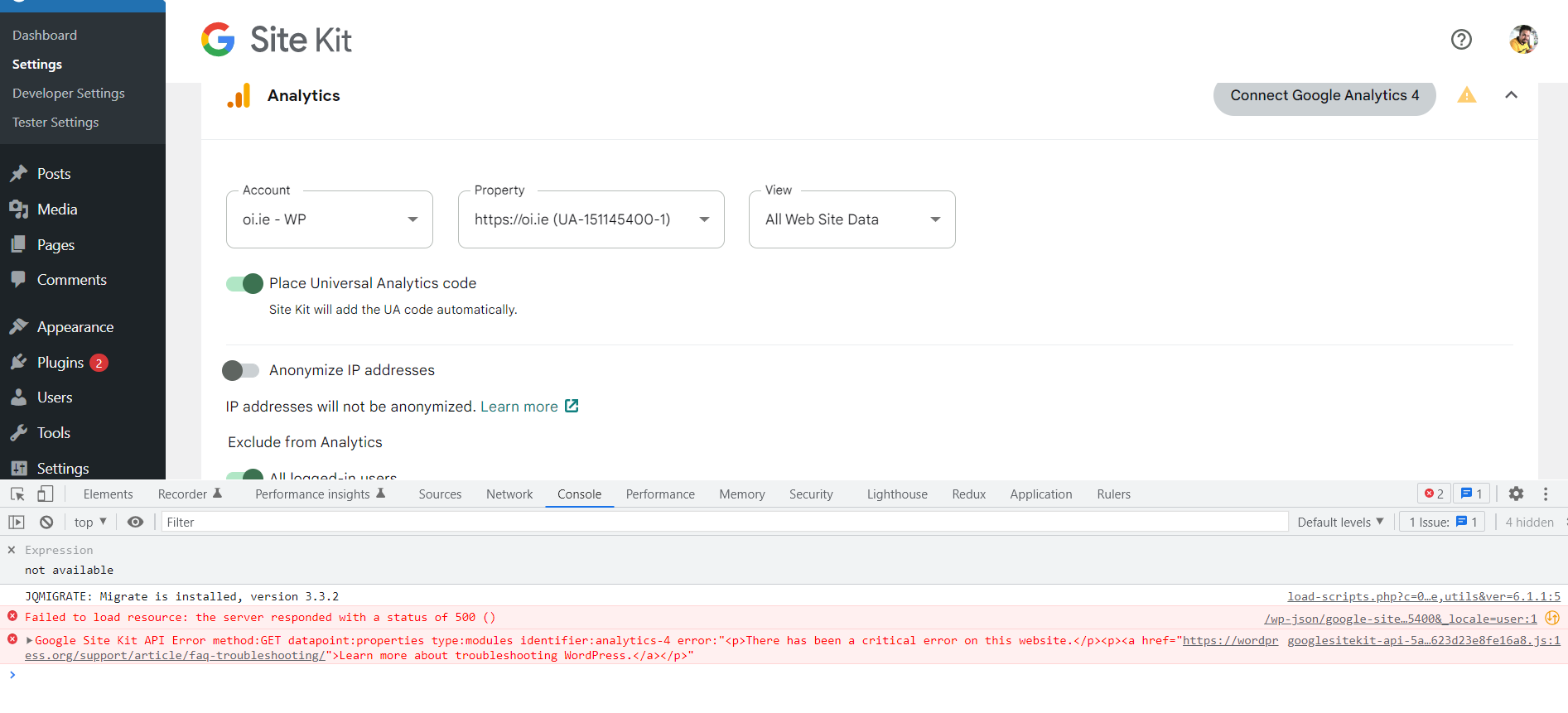Switch to Performance insights tab
The width and height of the screenshot is (1568, 713).
[x=321, y=494]
